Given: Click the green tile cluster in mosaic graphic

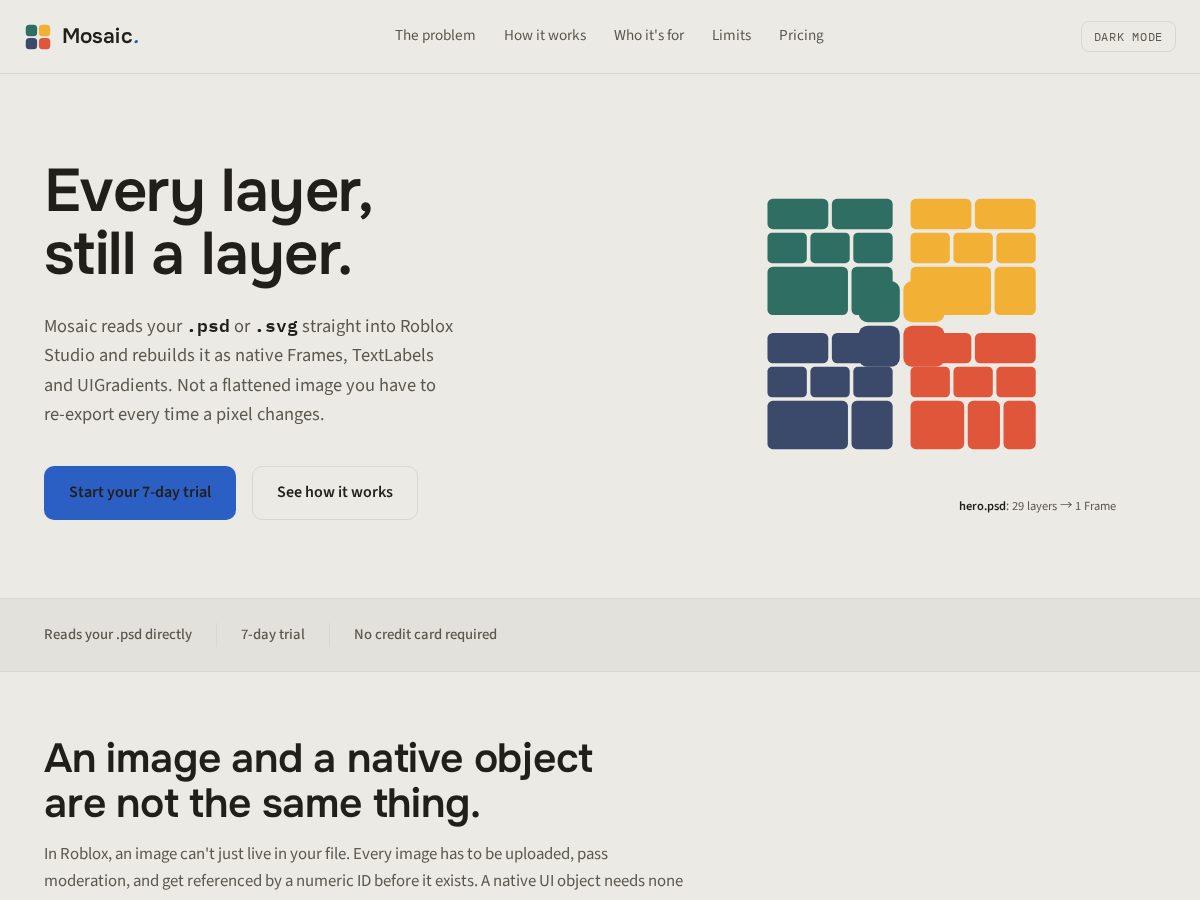Looking at the screenshot, I should [831, 258].
